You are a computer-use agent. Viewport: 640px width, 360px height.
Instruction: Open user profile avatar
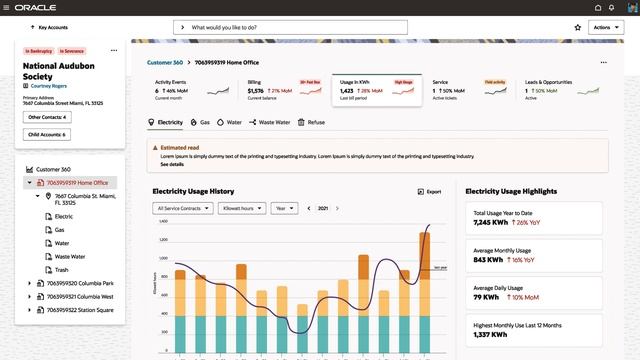coord(632,7)
